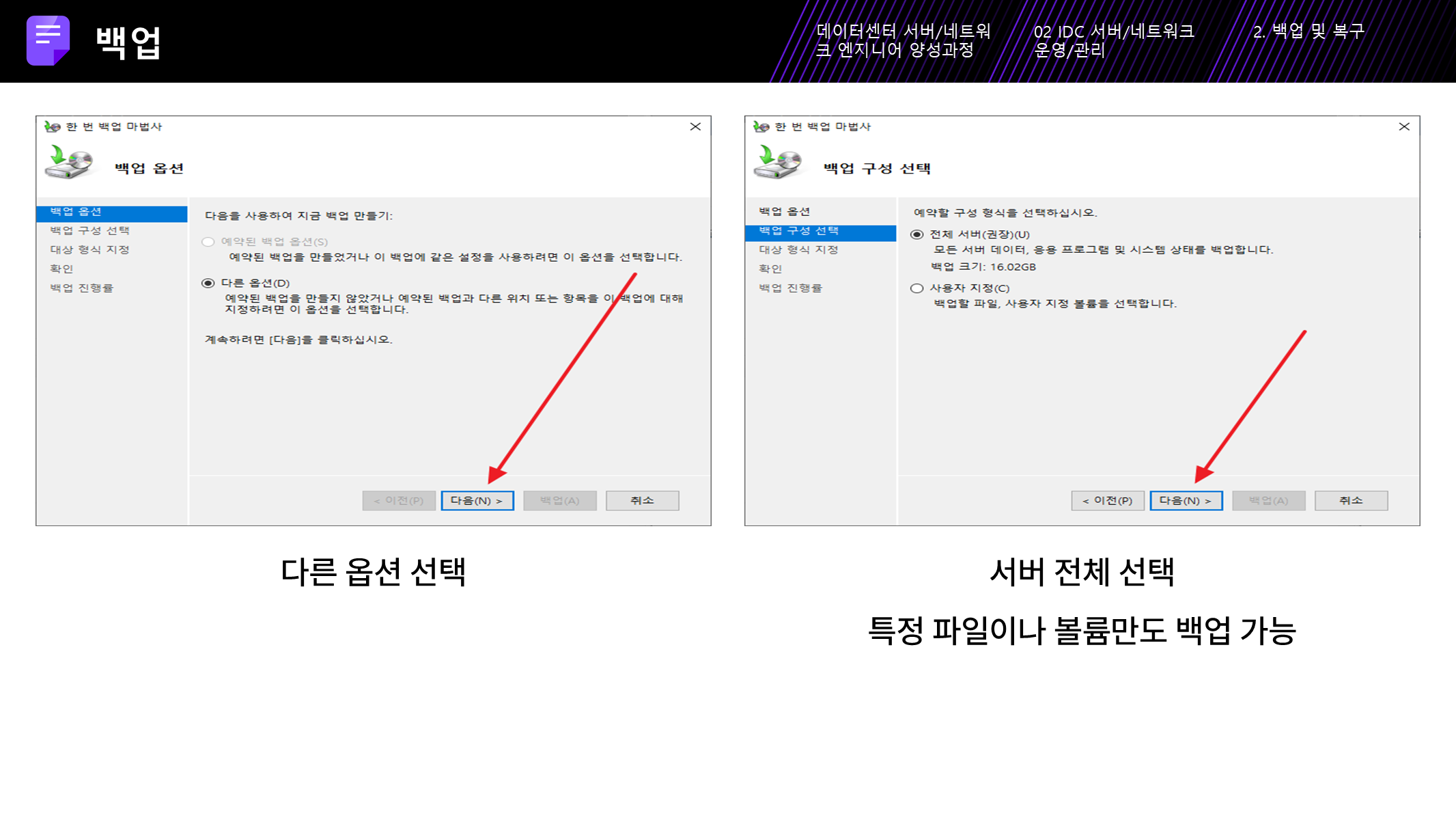Select the '다른 옵션(D)' radio button
The image size is (1456, 820).
click(x=208, y=283)
